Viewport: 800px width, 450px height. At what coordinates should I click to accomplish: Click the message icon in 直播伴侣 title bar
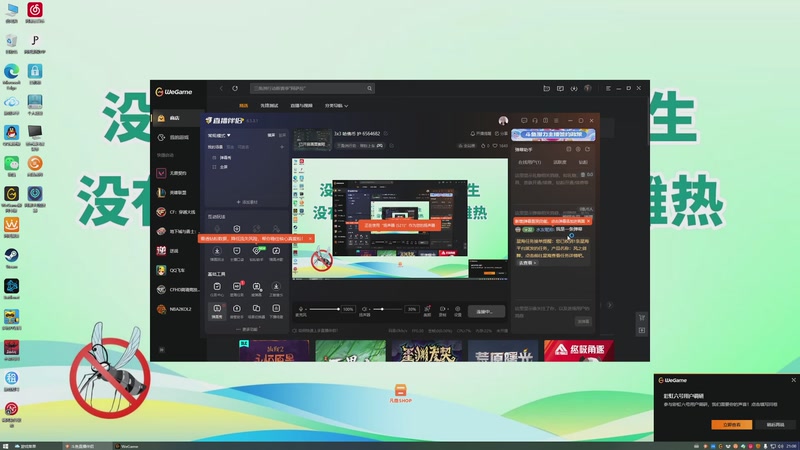tap(523, 120)
